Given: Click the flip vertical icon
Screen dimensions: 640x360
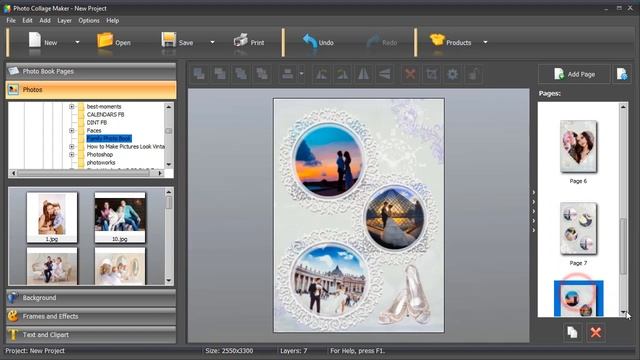Looking at the screenshot, I should [384, 74].
